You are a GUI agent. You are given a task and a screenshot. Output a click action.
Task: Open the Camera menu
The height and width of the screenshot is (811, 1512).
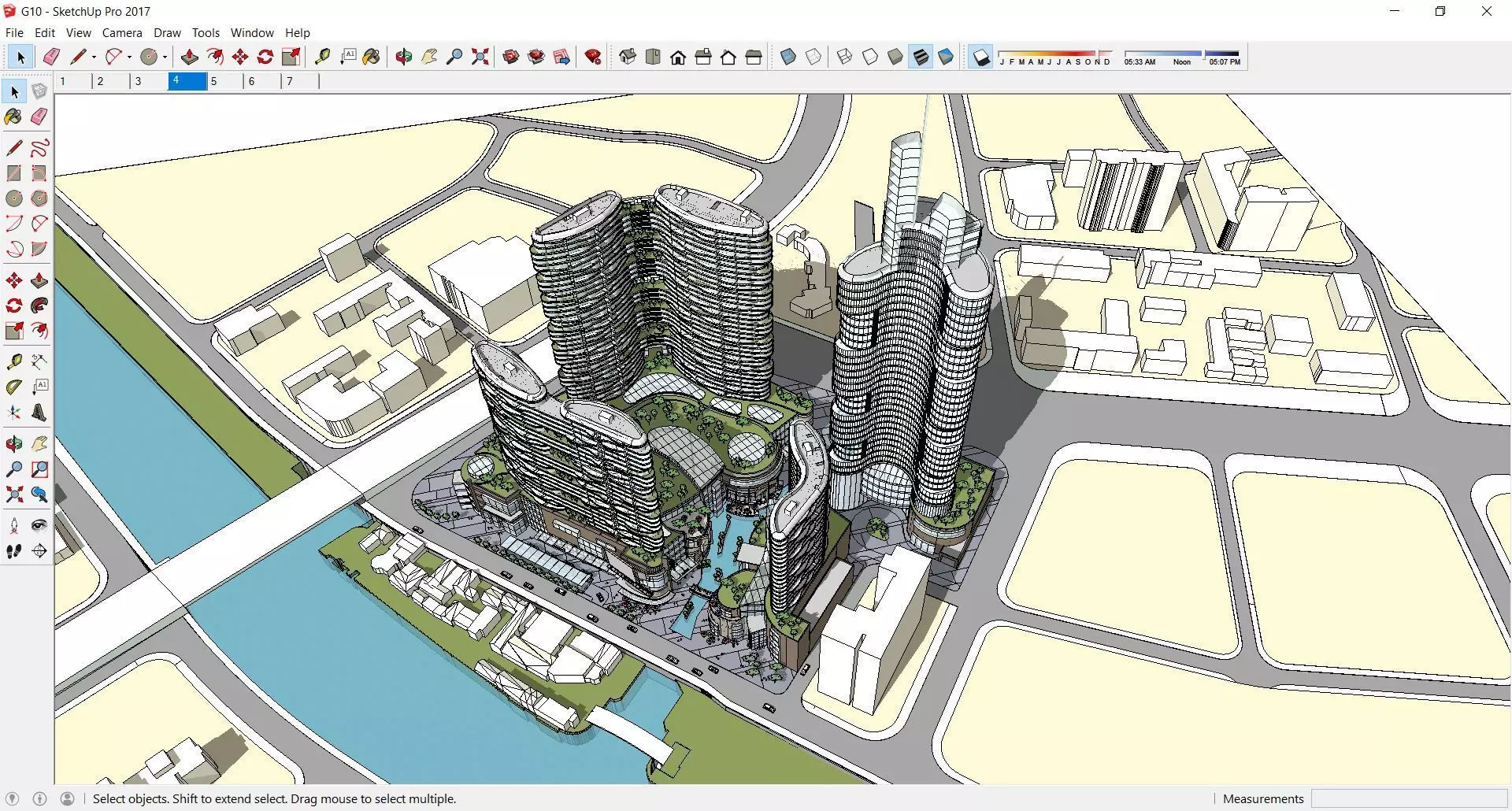click(122, 33)
